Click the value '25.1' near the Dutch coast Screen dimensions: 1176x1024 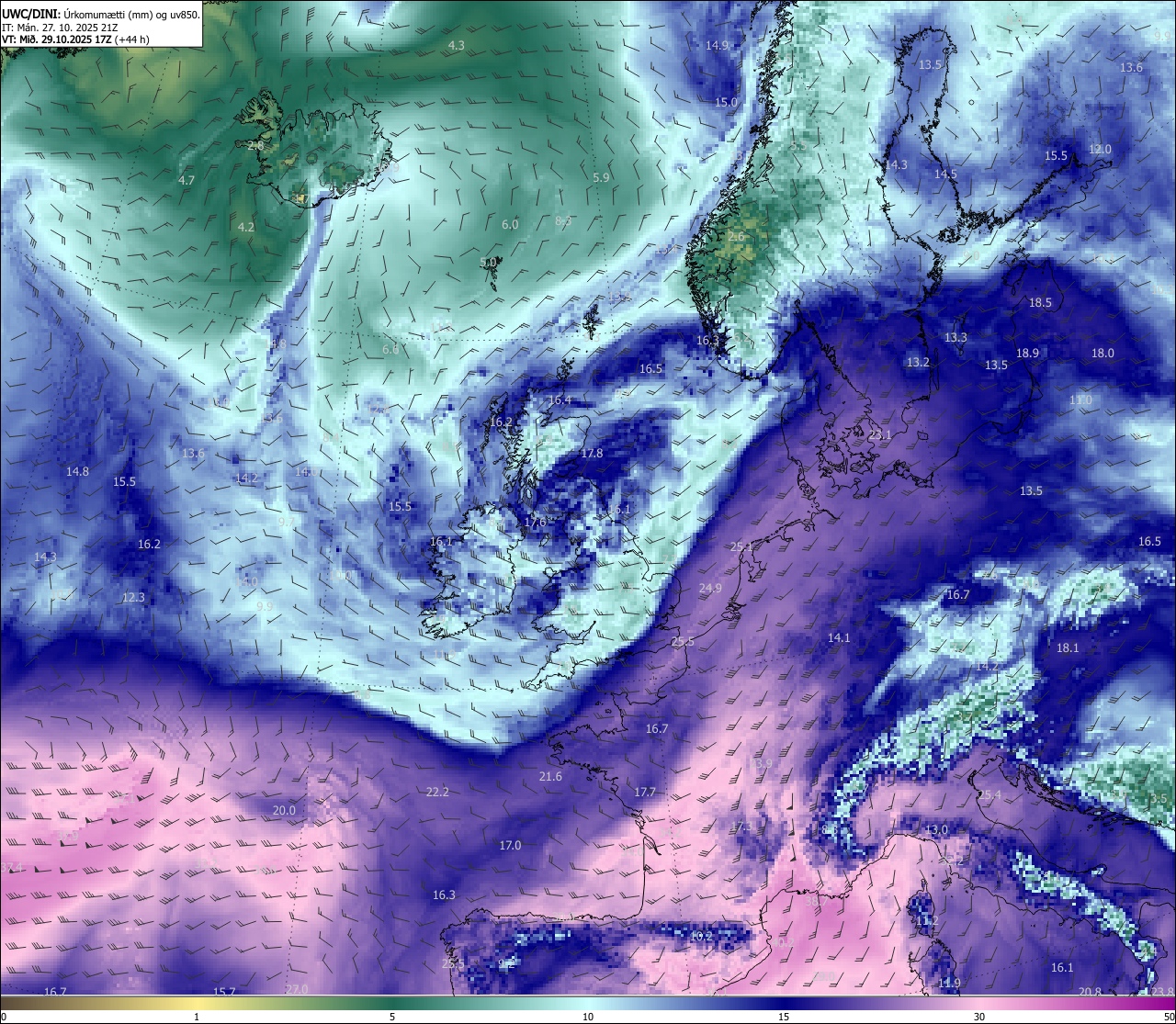coord(741,546)
